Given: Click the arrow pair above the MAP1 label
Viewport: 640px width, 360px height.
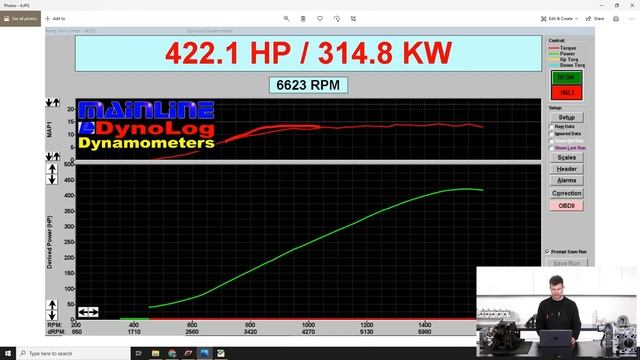Looking at the screenshot, I should pos(53,102).
